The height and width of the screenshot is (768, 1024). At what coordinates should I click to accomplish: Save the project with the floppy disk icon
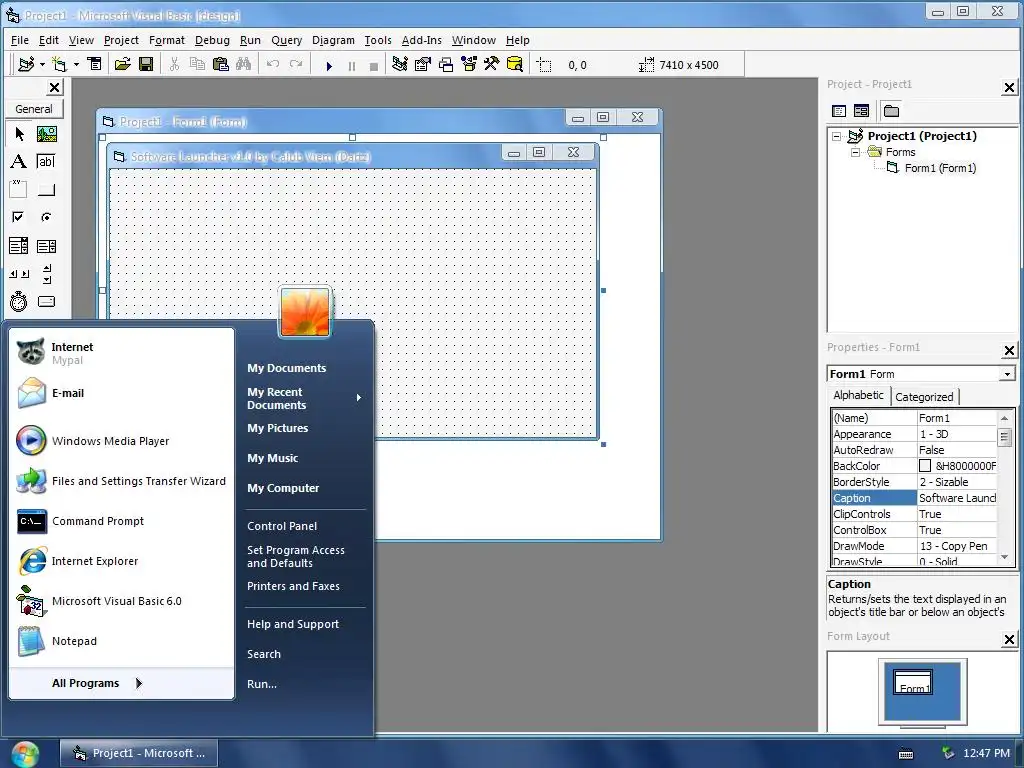tap(146, 65)
